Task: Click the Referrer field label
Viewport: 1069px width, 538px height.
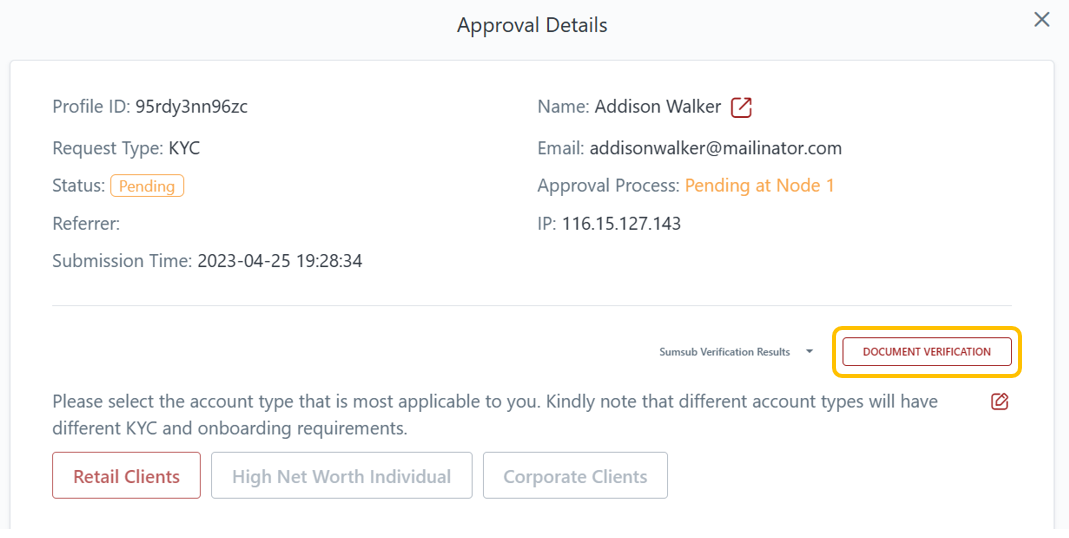Action: coord(86,224)
